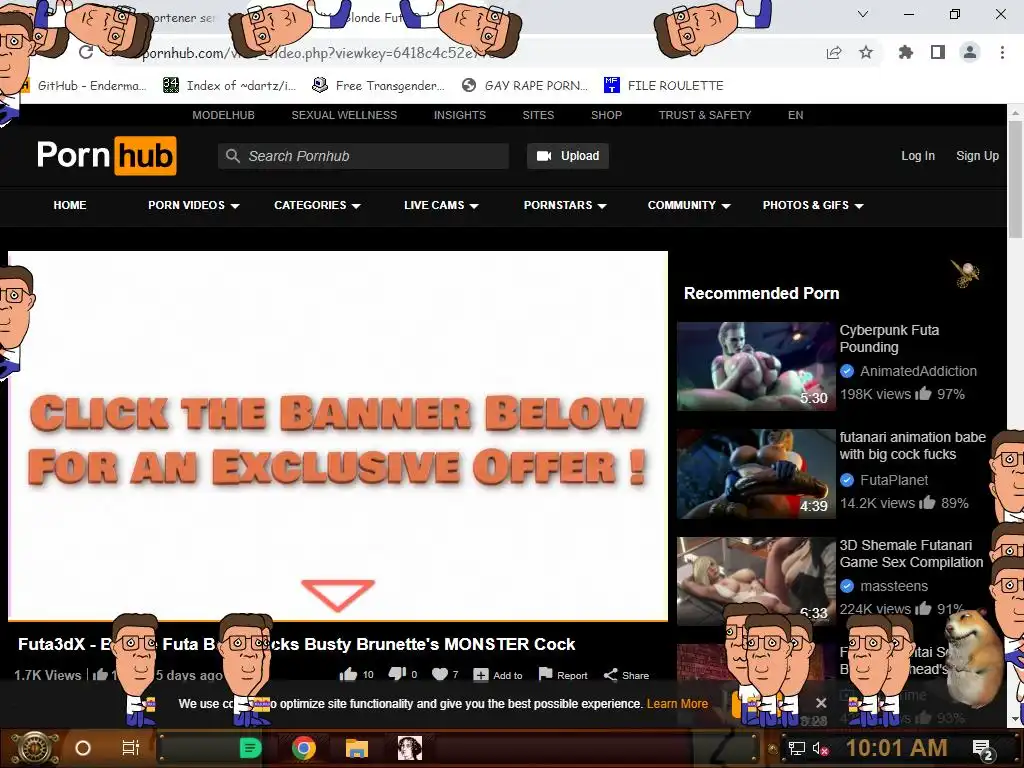1024x768 pixels.
Task: Click the Cortana circle on the taskbar
Action: click(83, 748)
